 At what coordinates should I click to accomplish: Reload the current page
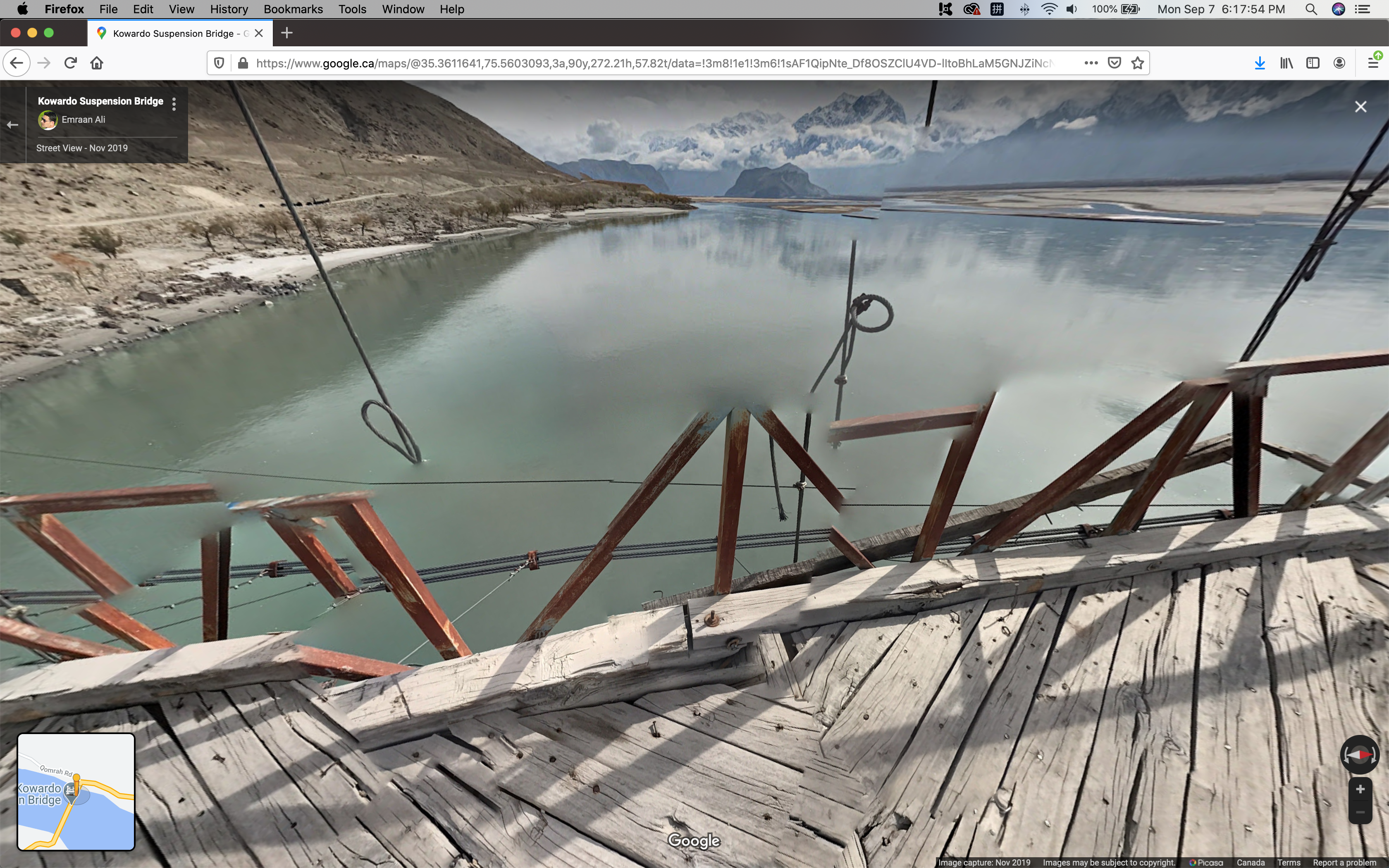[71, 63]
